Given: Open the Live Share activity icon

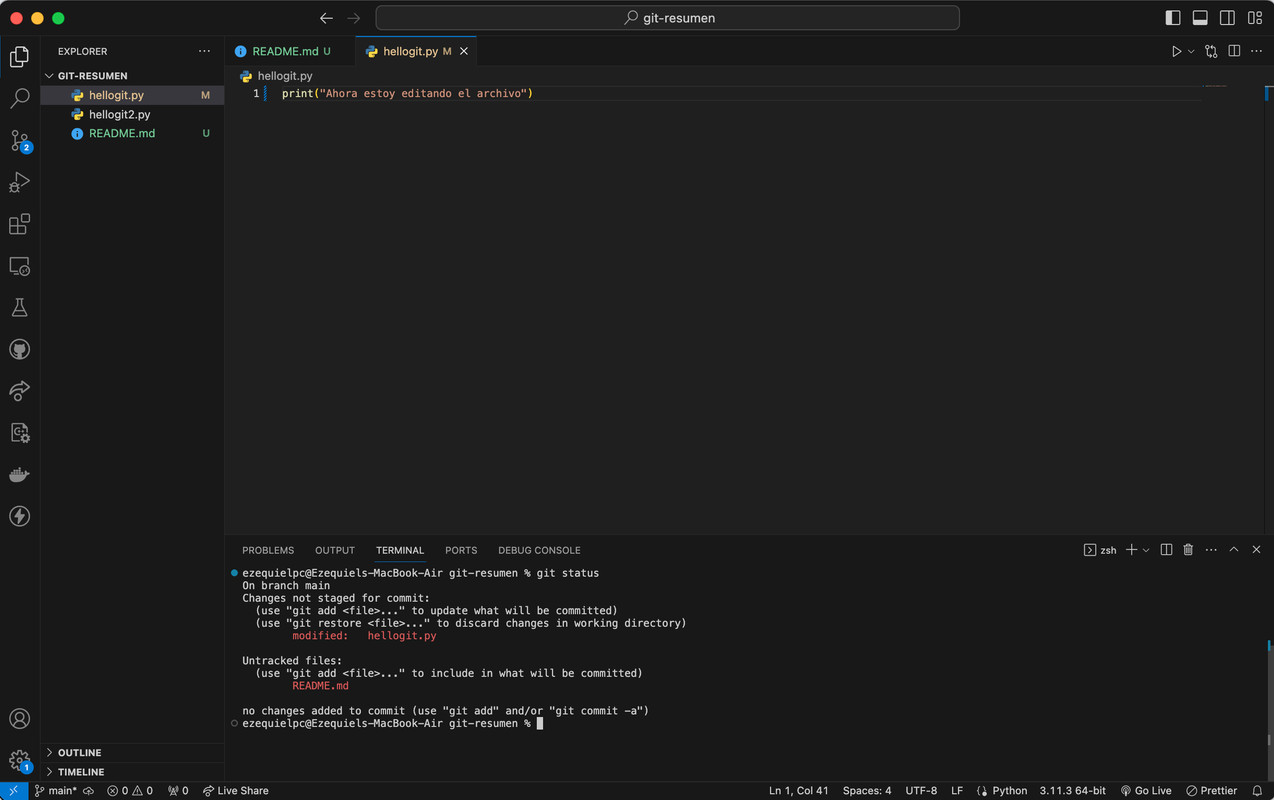Looking at the screenshot, I should click(19, 391).
